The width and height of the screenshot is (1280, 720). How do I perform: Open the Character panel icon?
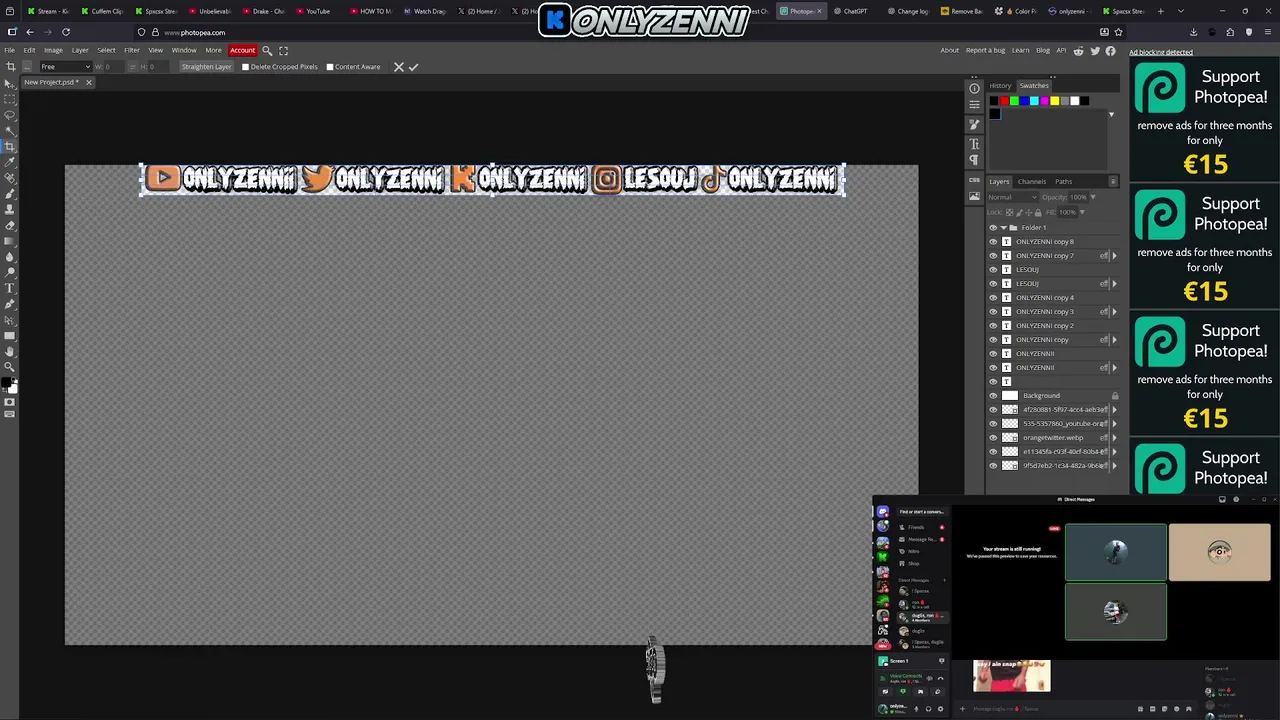coord(974,144)
